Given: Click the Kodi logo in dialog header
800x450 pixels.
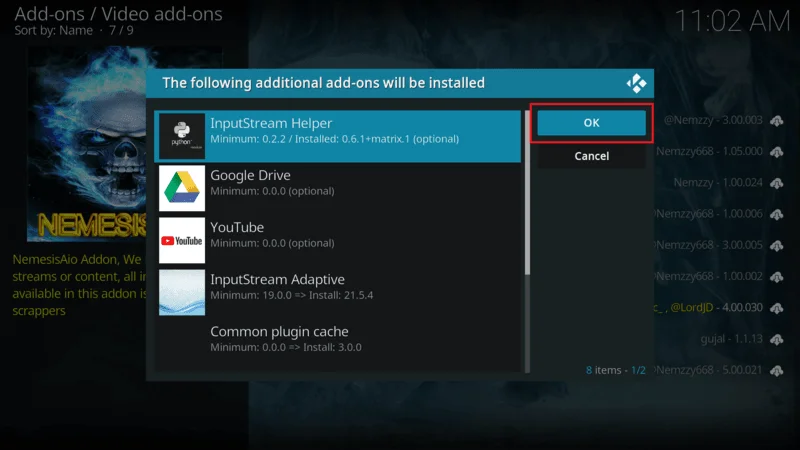Looking at the screenshot, I should [636, 83].
